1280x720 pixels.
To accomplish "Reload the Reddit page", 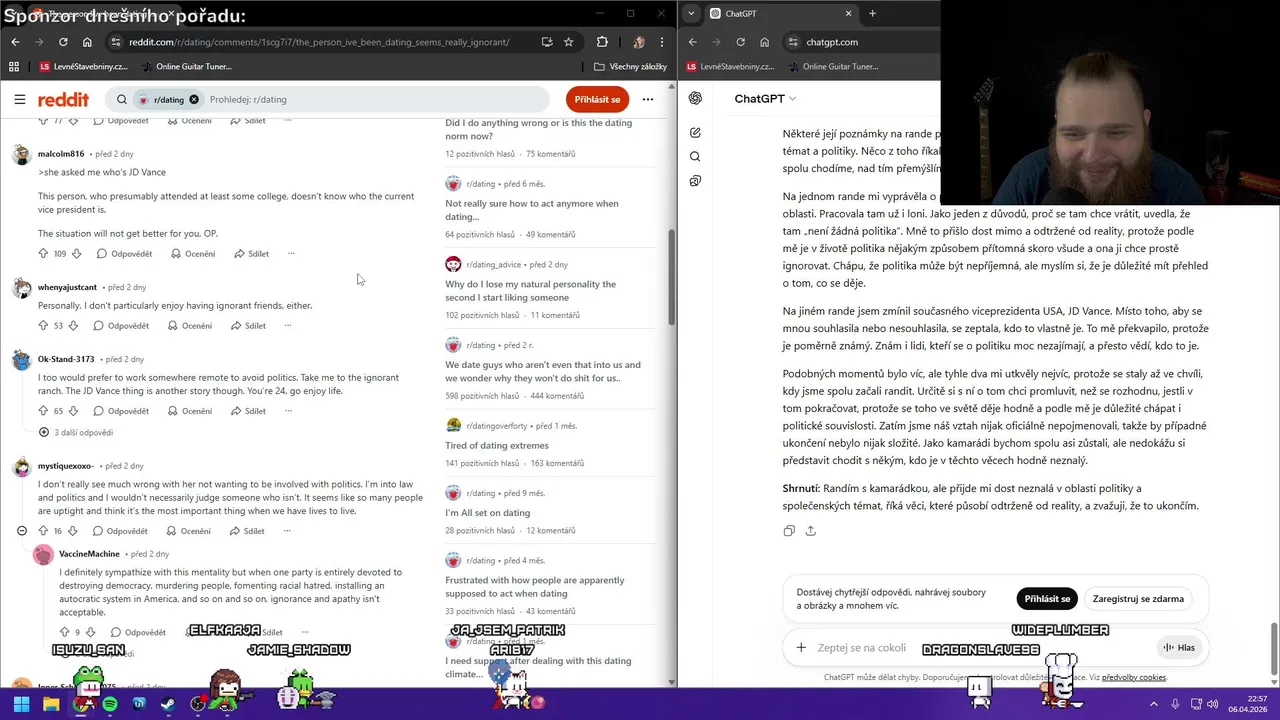I will (x=63, y=42).
